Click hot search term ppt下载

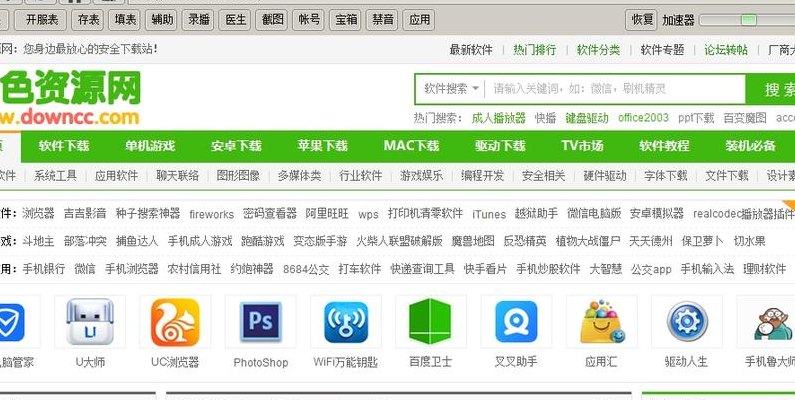[x=696, y=118]
